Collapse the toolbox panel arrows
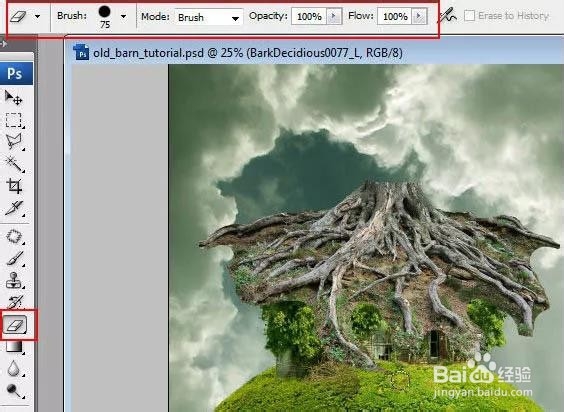 point(3,44)
